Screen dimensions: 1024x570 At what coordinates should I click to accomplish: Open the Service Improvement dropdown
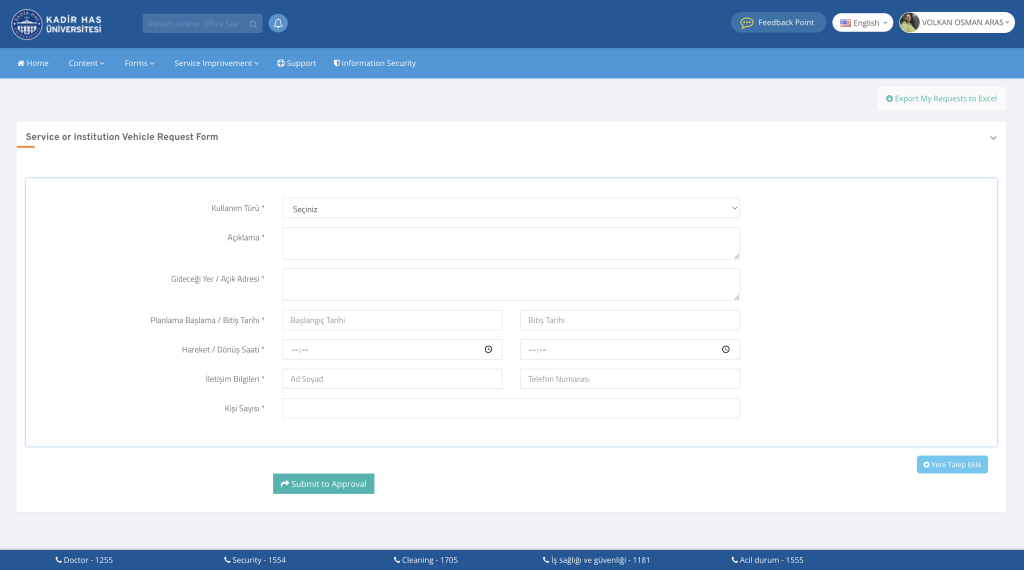[x=216, y=63]
